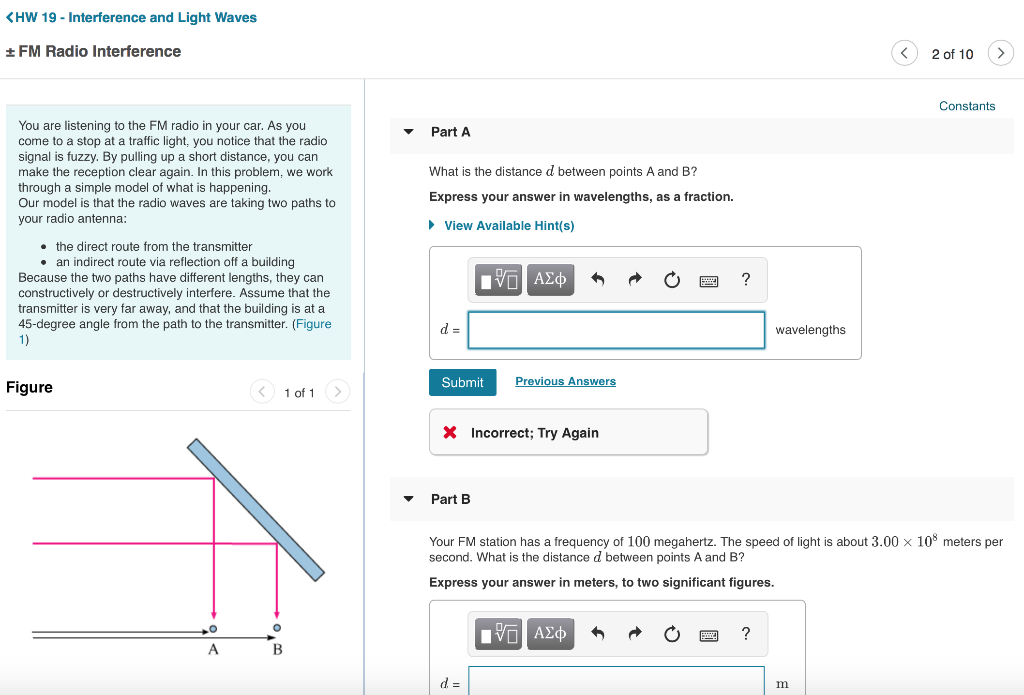Undo the last entry in Part A
The width and height of the screenshot is (1024, 695).
tap(598, 280)
